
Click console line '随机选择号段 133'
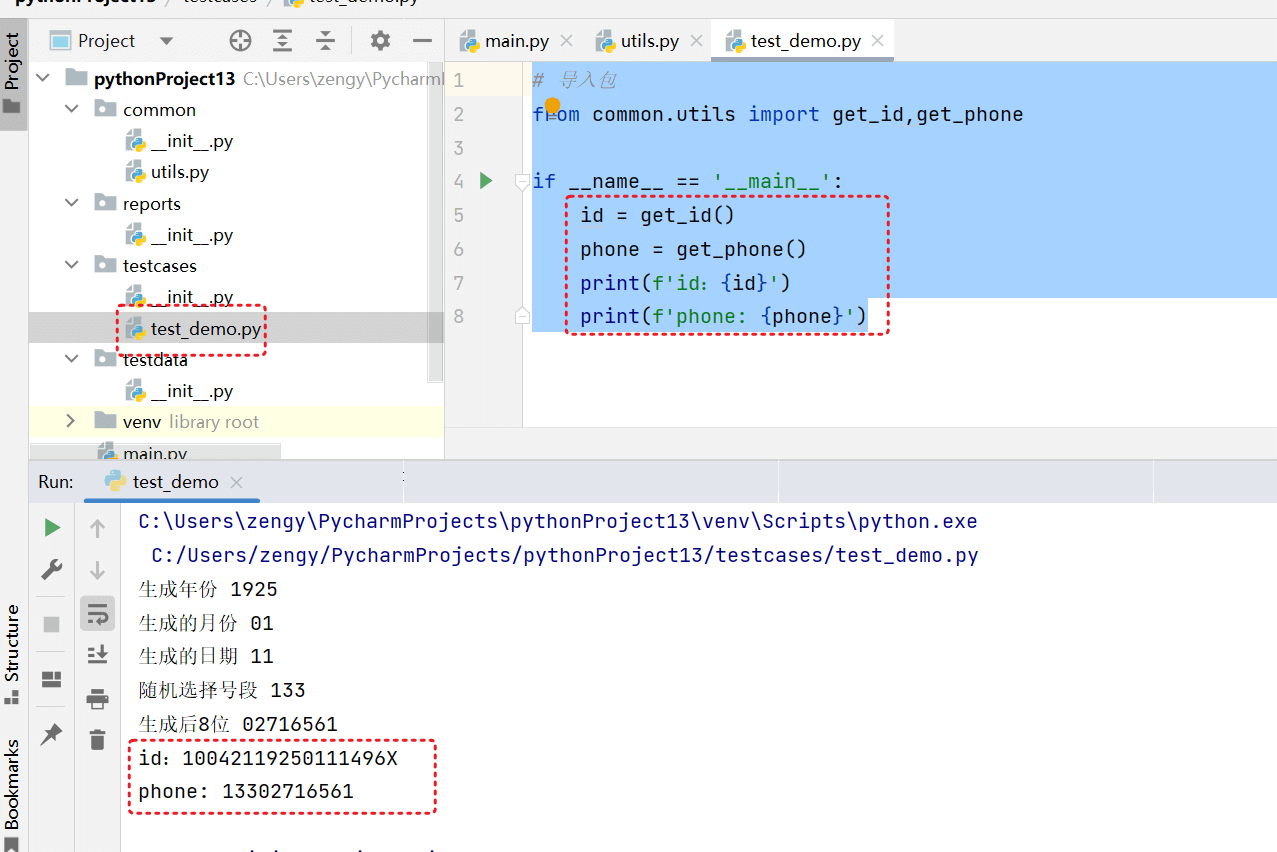[x=222, y=690]
